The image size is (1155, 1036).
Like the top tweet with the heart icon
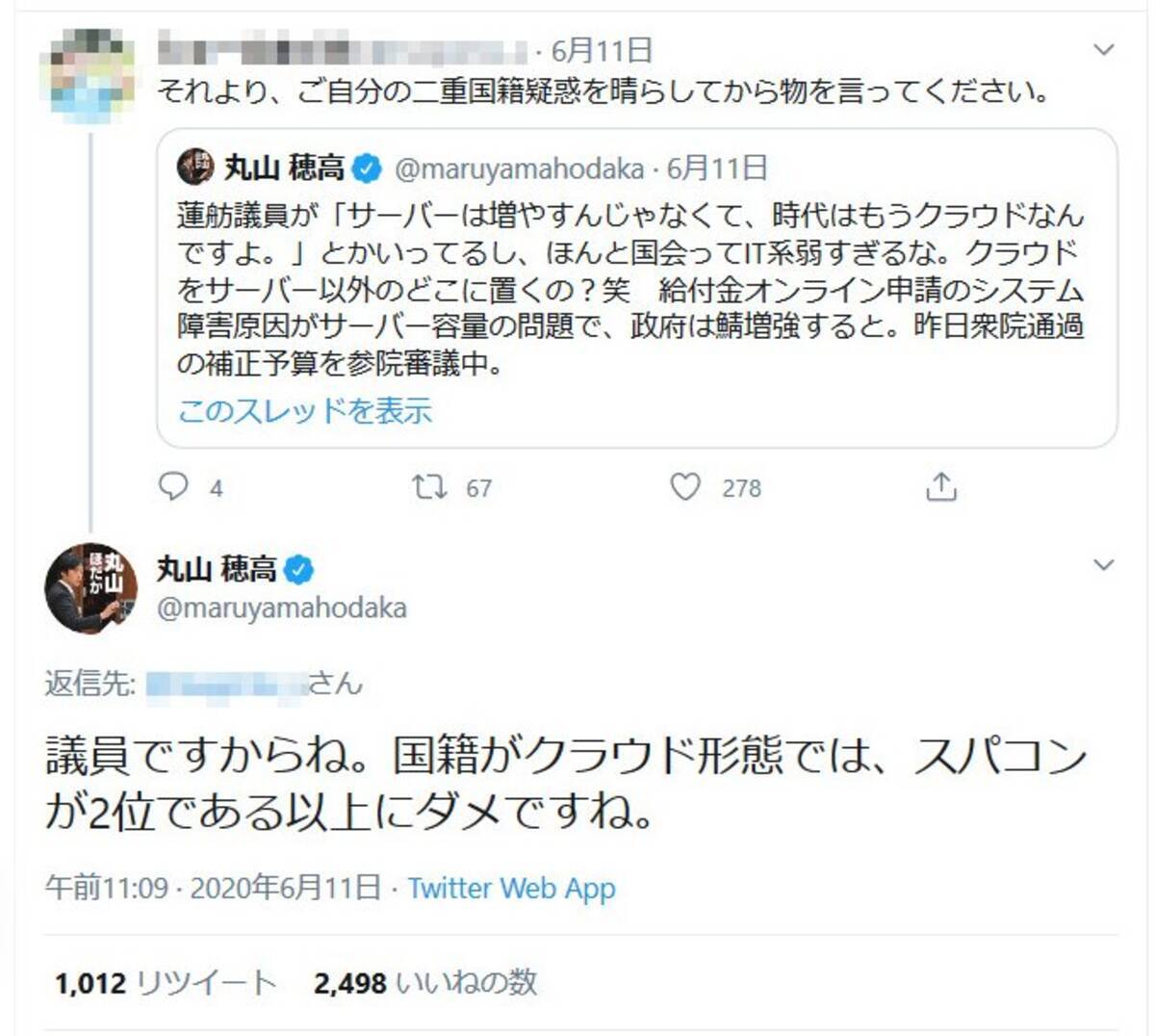point(685,487)
